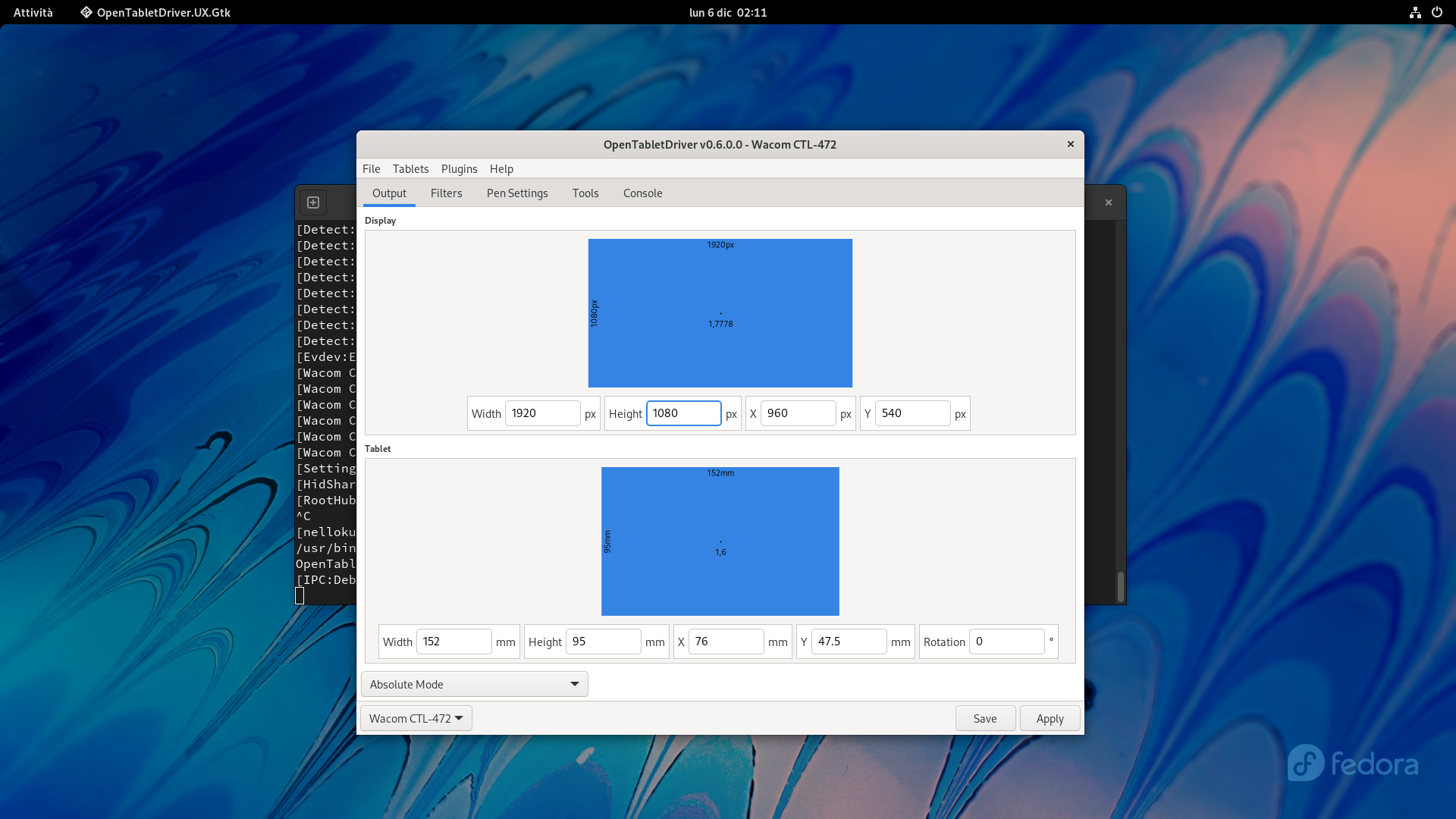Click the blue tablet area preview
Viewport: 1456px width, 819px height.
click(x=720, y=541)
